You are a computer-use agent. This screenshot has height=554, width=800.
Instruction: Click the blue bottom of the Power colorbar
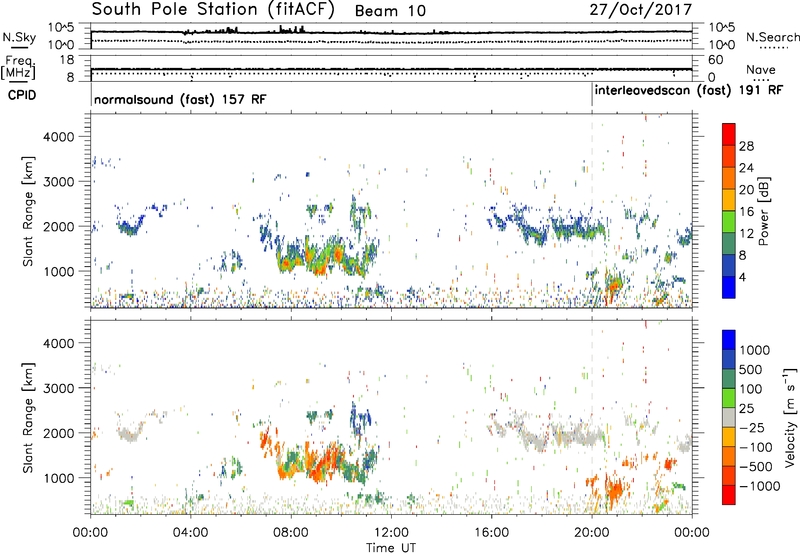pos(729,287)
